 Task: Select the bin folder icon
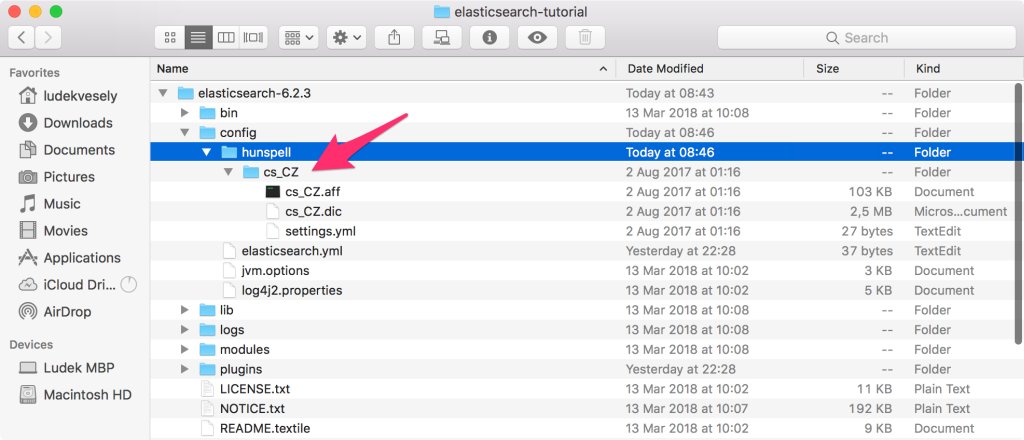(x=208, y=113)
